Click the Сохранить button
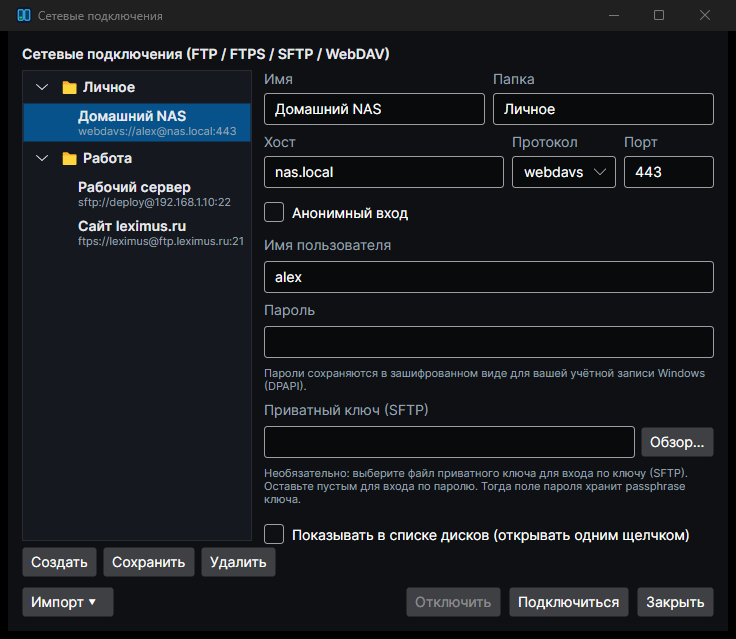Viewport: 736px width, 639px height. (x=148, y=562)
